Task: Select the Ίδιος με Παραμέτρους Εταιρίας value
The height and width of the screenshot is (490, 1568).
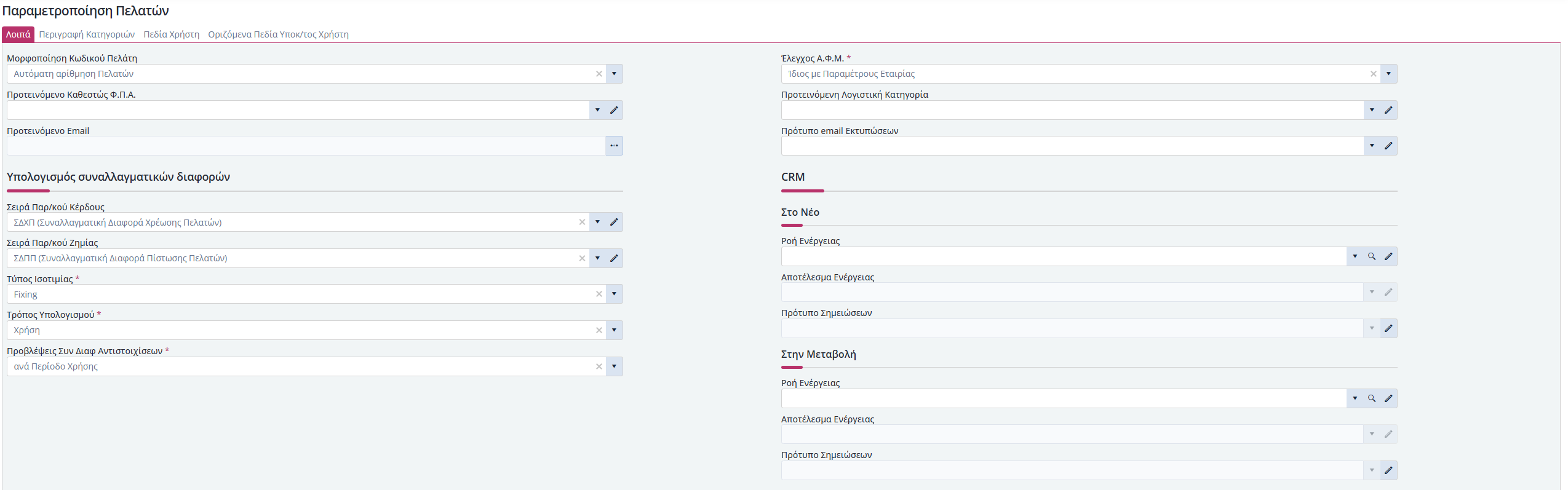Action: 851,74
